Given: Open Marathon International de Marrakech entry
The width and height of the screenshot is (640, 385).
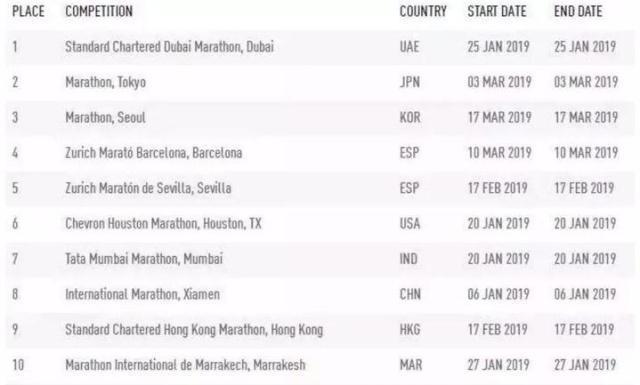Looking at the screenshot, I should (x=185, y=365).
